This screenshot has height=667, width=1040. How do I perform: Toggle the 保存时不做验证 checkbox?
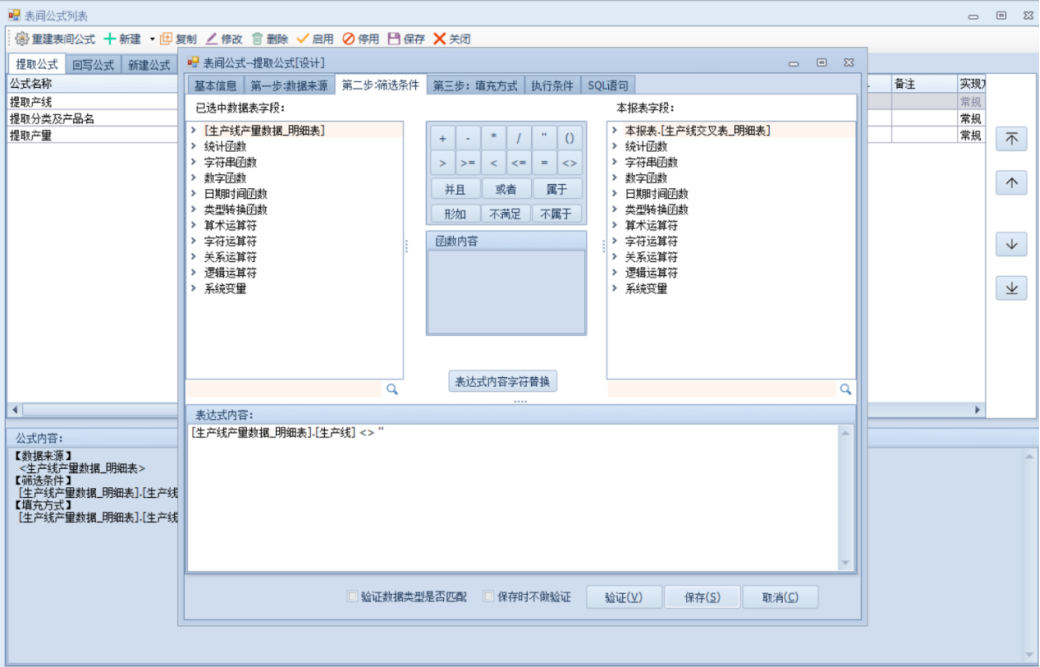[x=489, y=597]
